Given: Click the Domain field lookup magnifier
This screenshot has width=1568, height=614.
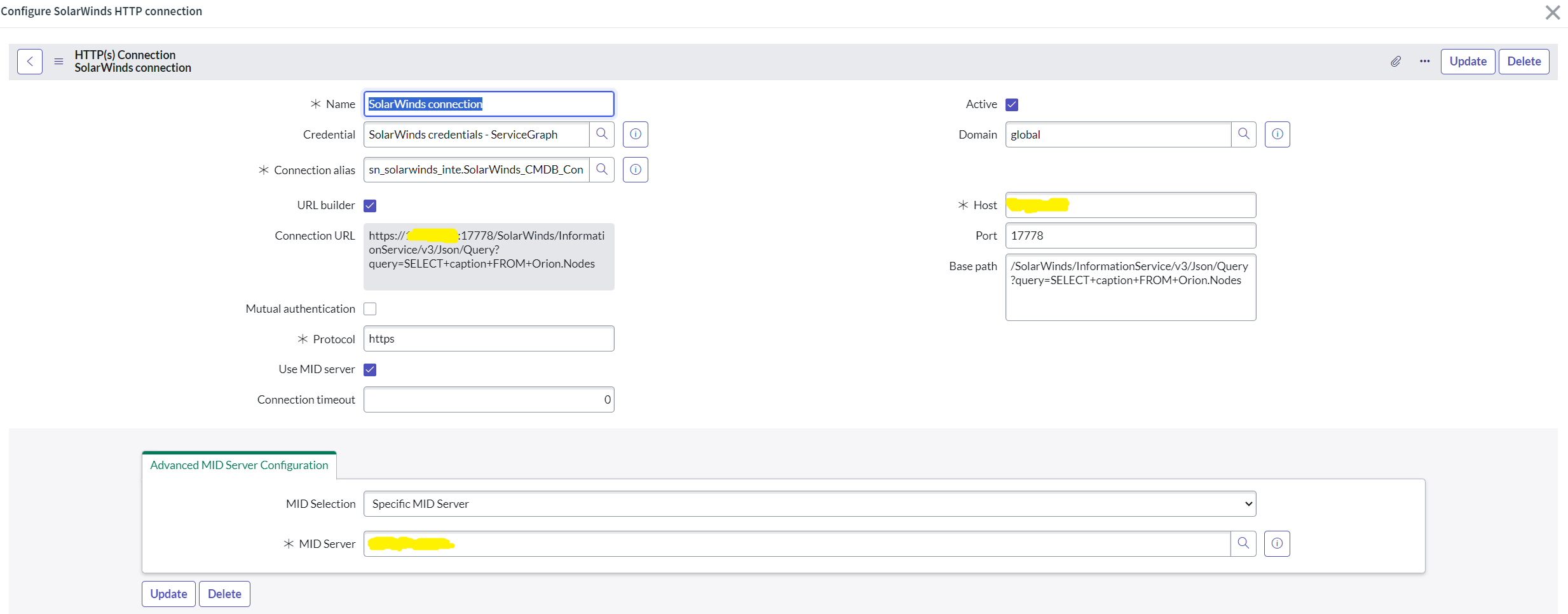Looking at the screenshot, I should [1243, 134].
